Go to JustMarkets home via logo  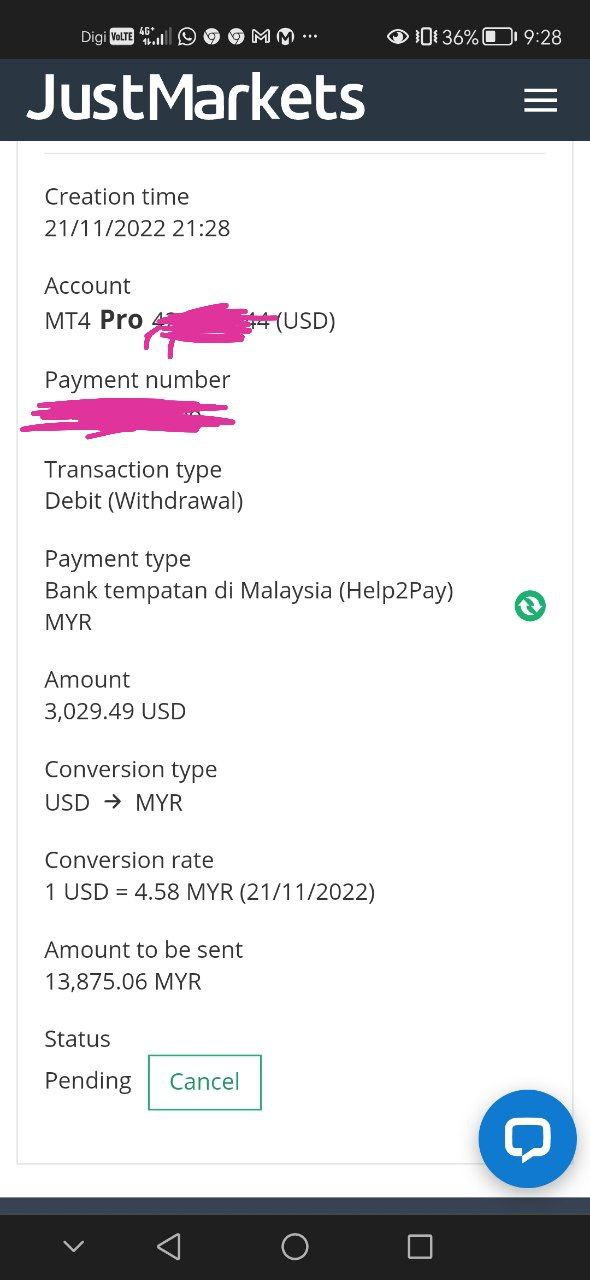click(196, 99)
